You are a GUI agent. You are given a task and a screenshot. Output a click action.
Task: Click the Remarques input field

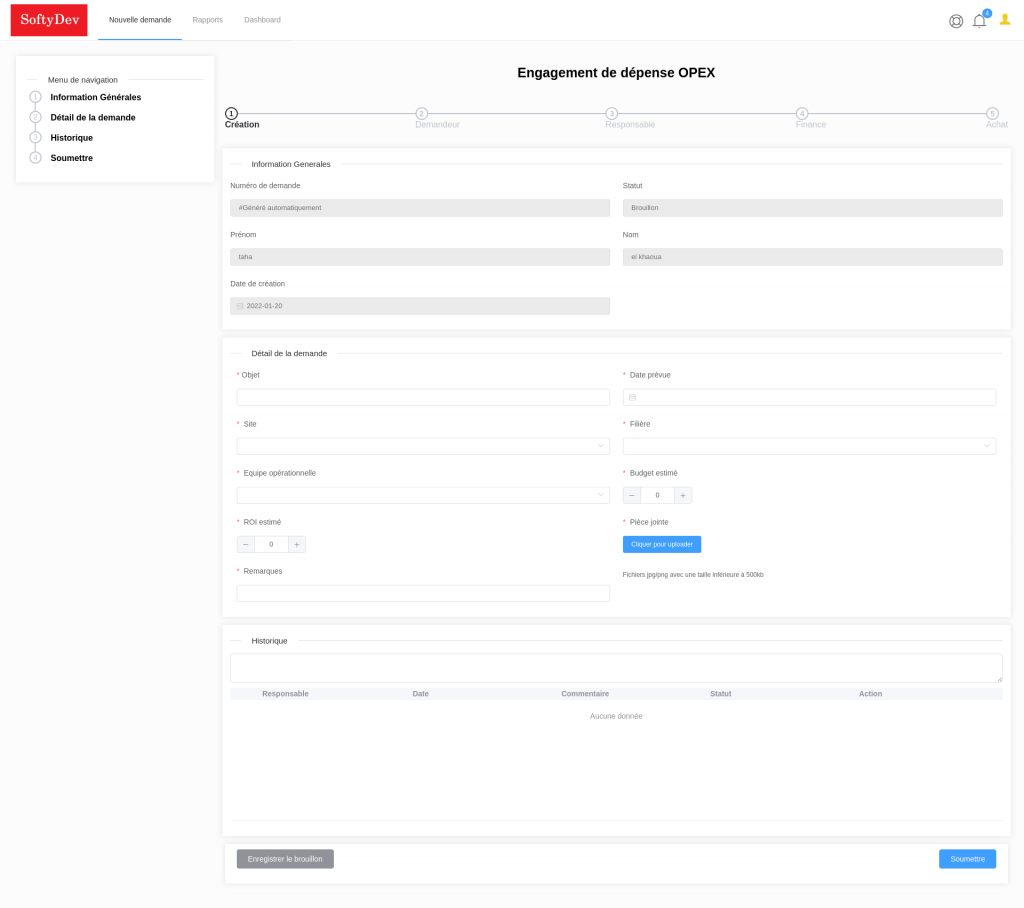click(423, 593)
